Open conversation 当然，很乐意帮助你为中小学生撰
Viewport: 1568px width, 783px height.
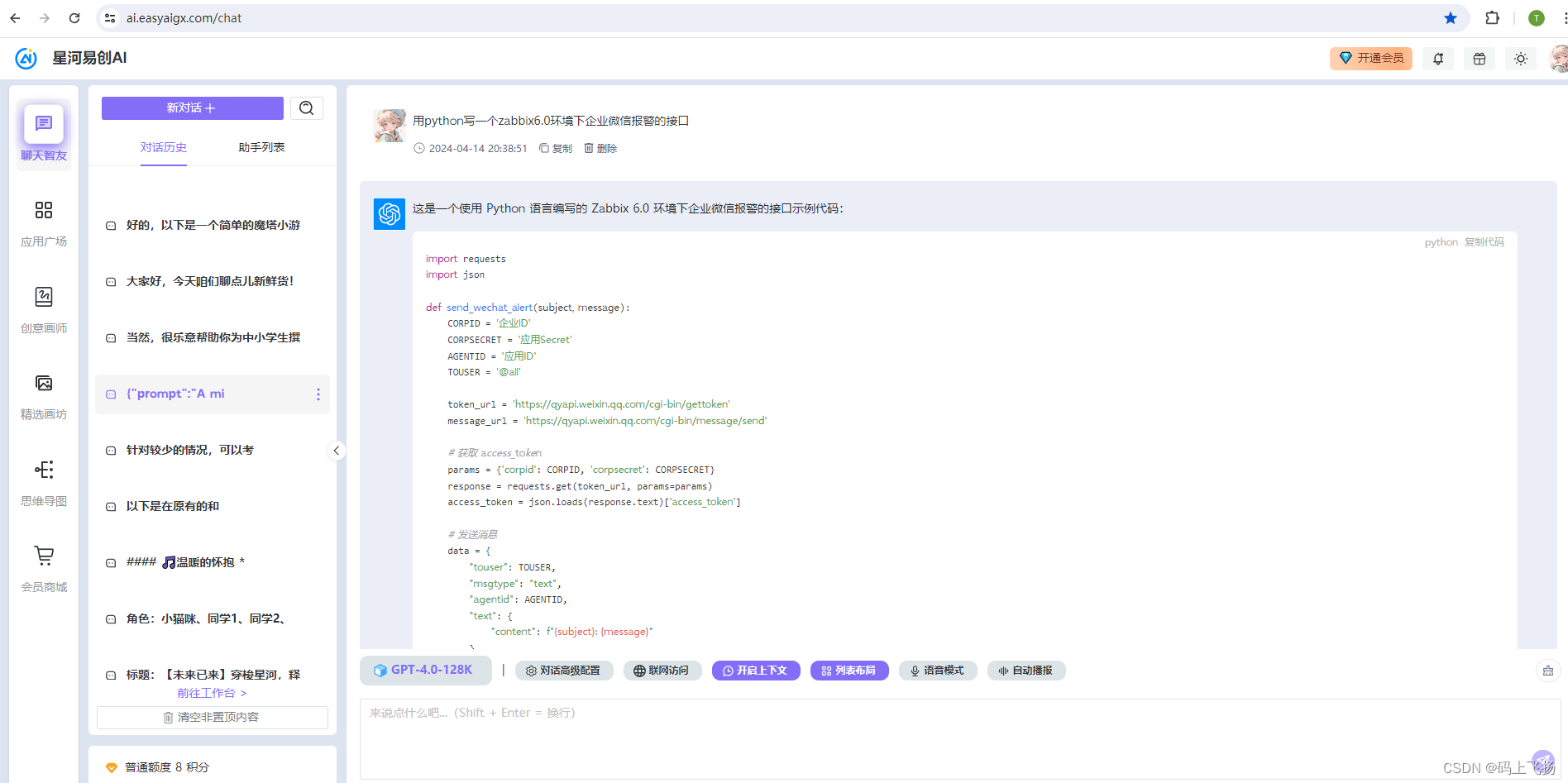point(213,338)
